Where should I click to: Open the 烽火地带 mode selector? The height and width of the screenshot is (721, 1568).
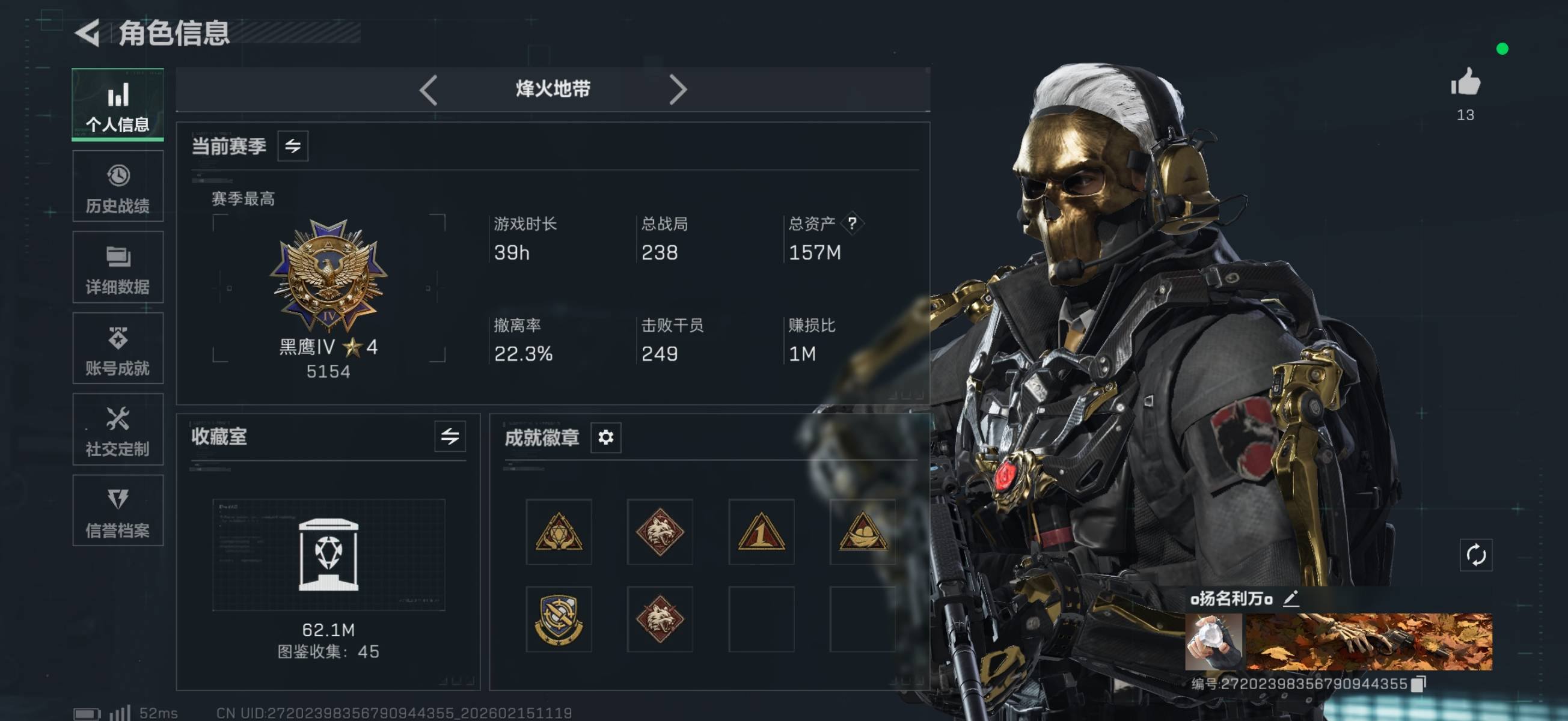point(553,90)
